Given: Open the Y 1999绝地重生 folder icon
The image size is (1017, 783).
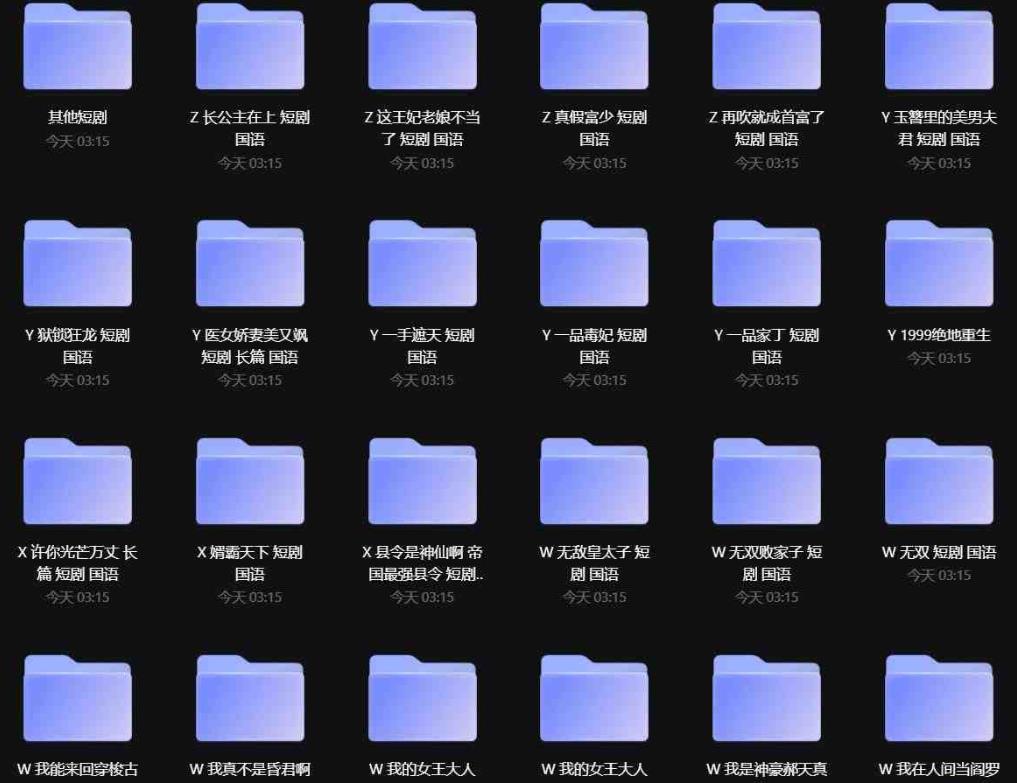Looking at the screenshot, I should (x=939, y=264).
